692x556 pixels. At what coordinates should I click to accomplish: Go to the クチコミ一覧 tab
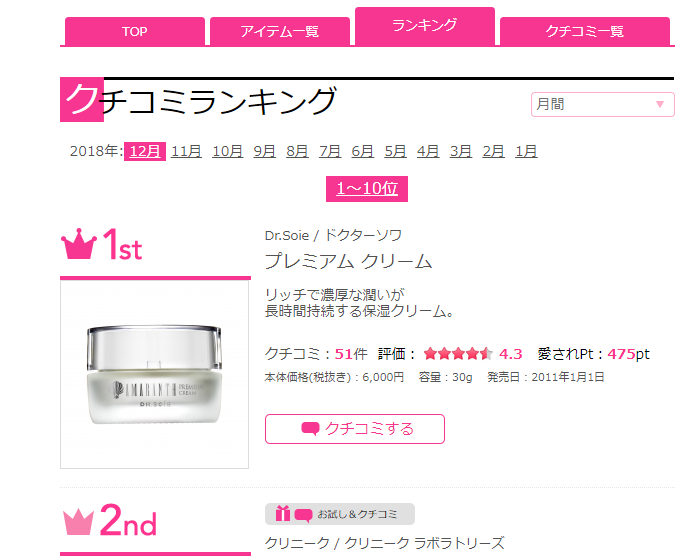tap(585, 31)
